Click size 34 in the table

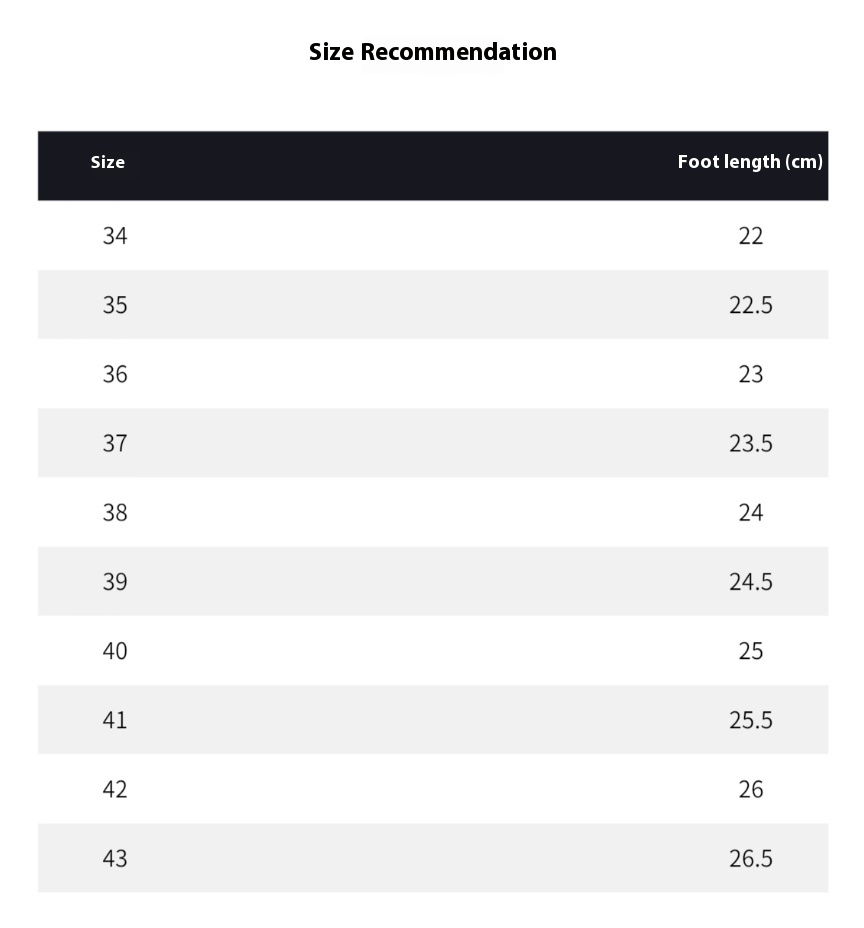coord(115,236)
